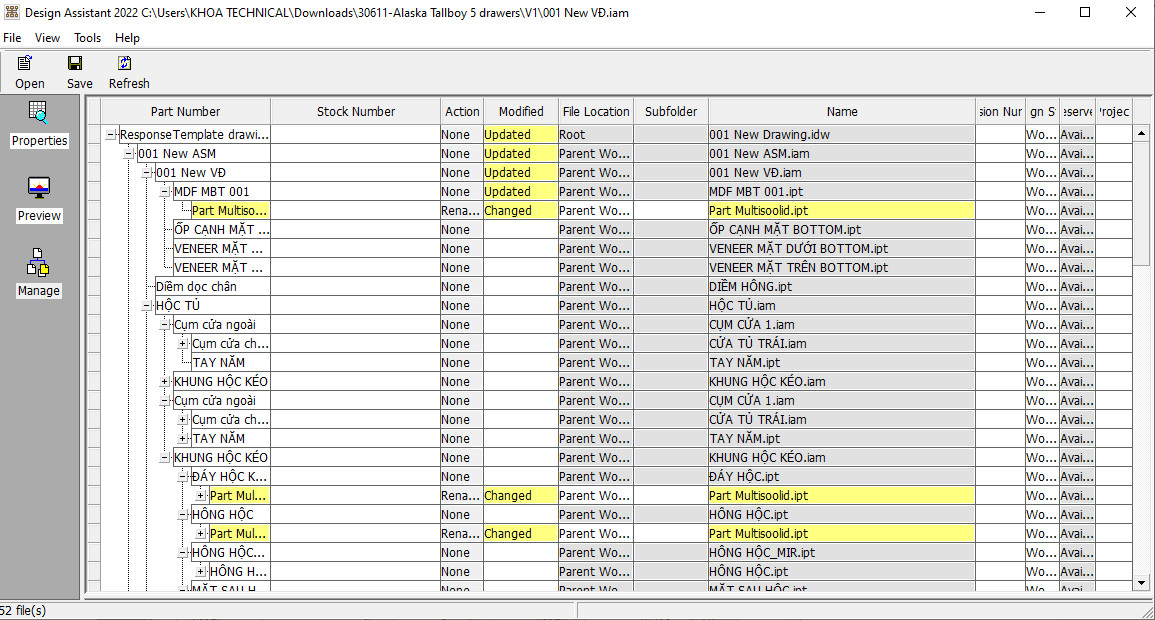This screenshot has height=620, width=1155.
Task: Click the vertical scrollbar thumb
Action: pos(1141,204)
